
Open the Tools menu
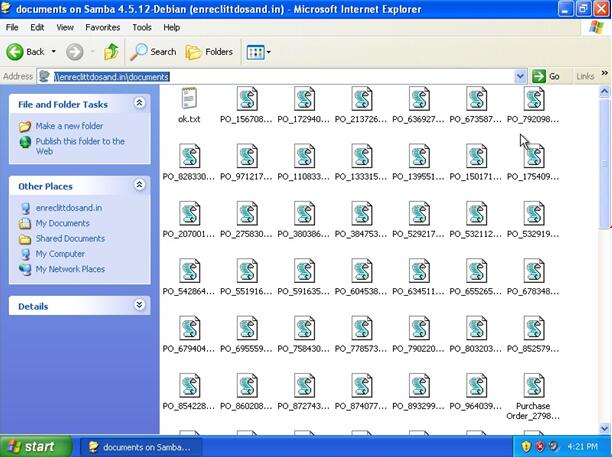pyautogui.click(x=142, y=27)
